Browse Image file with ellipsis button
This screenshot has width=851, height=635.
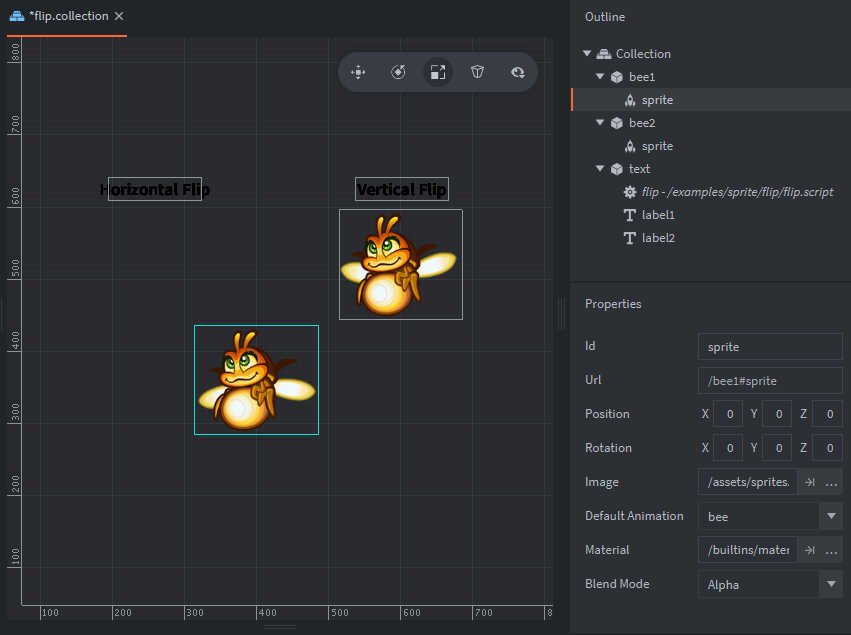(831, 482)
